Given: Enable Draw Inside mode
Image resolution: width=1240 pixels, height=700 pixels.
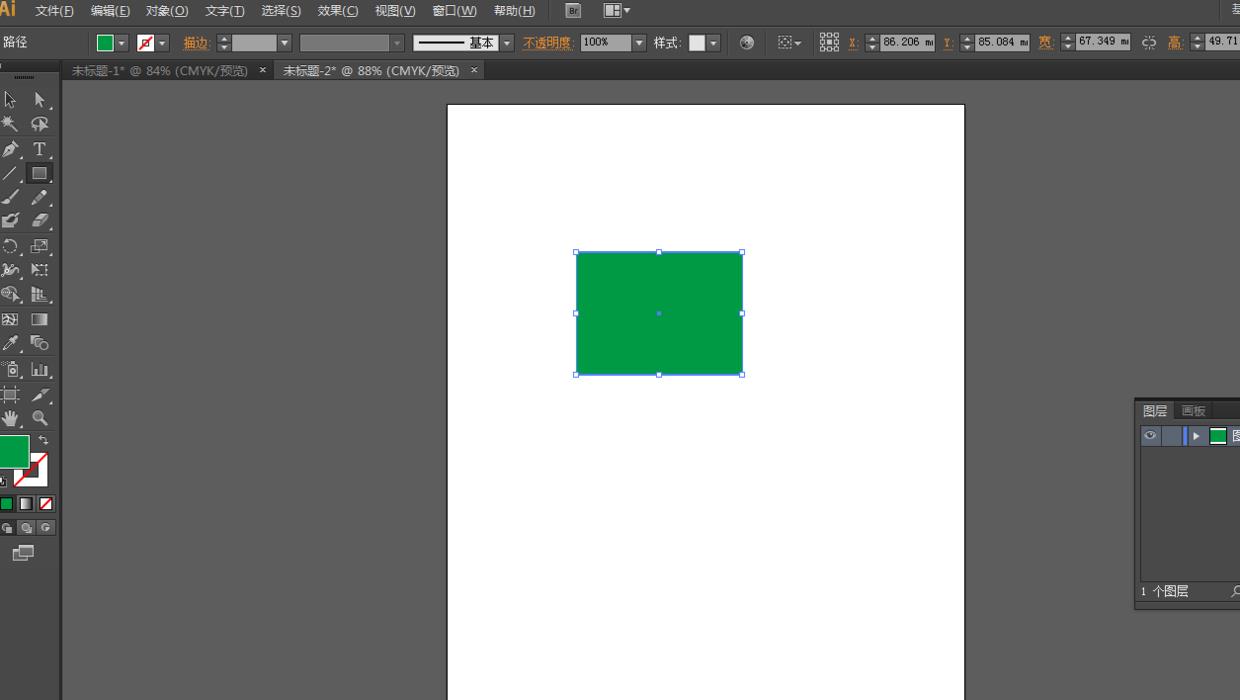Looking at the screenshot, I should coord(46,528).
